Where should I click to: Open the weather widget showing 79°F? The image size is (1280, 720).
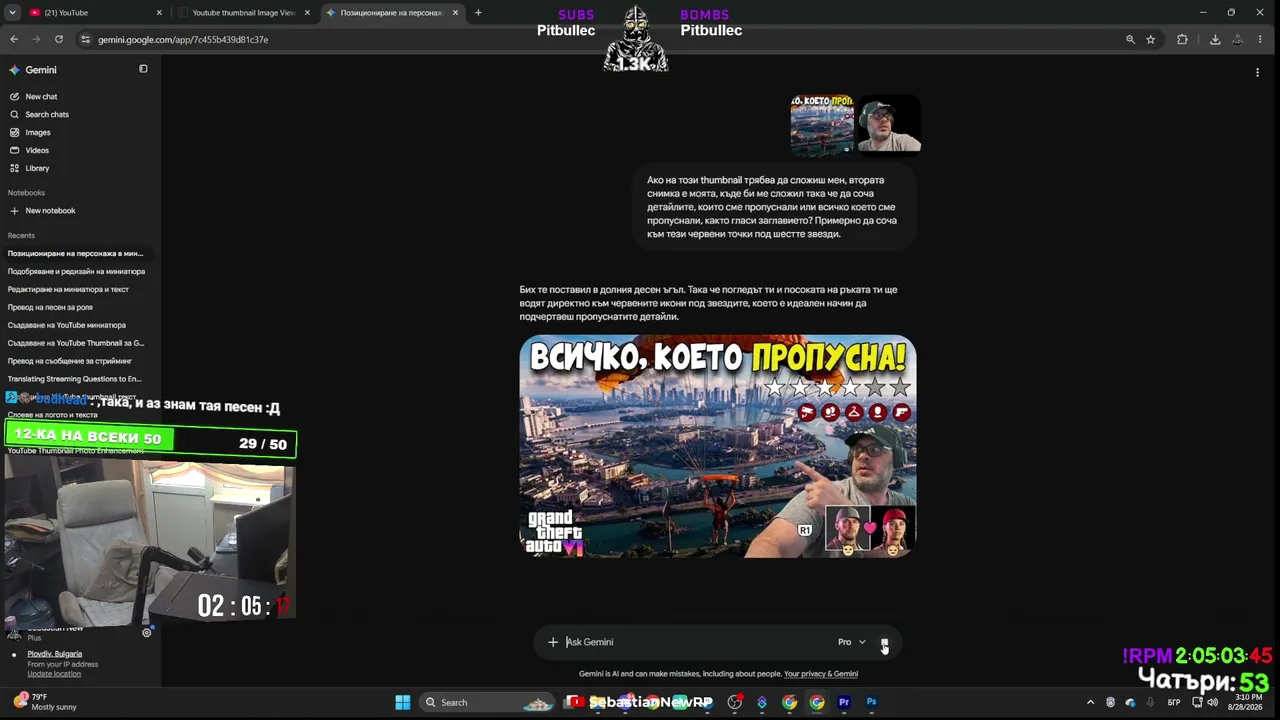pyautogui.click(x=44, y=702)
